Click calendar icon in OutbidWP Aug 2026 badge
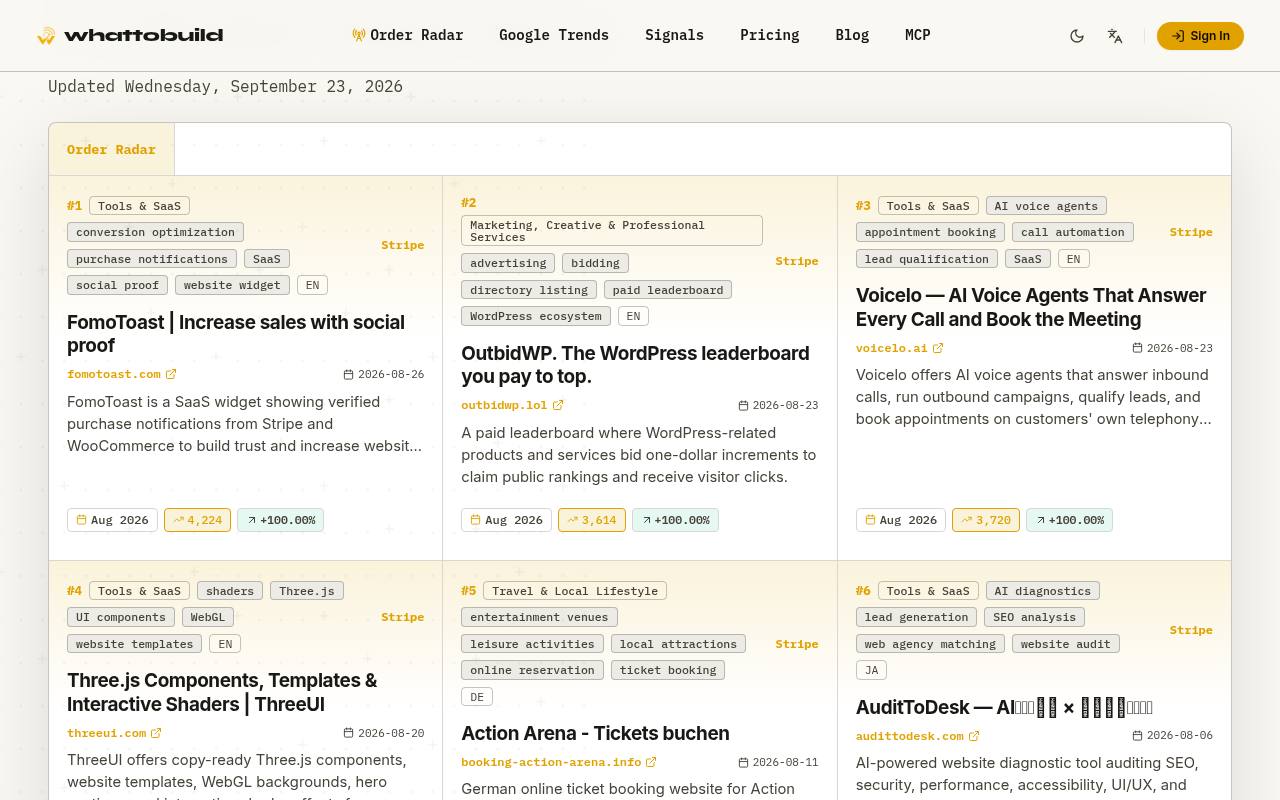This screenshot has height=800, width=1280. [x=476, y=520]
